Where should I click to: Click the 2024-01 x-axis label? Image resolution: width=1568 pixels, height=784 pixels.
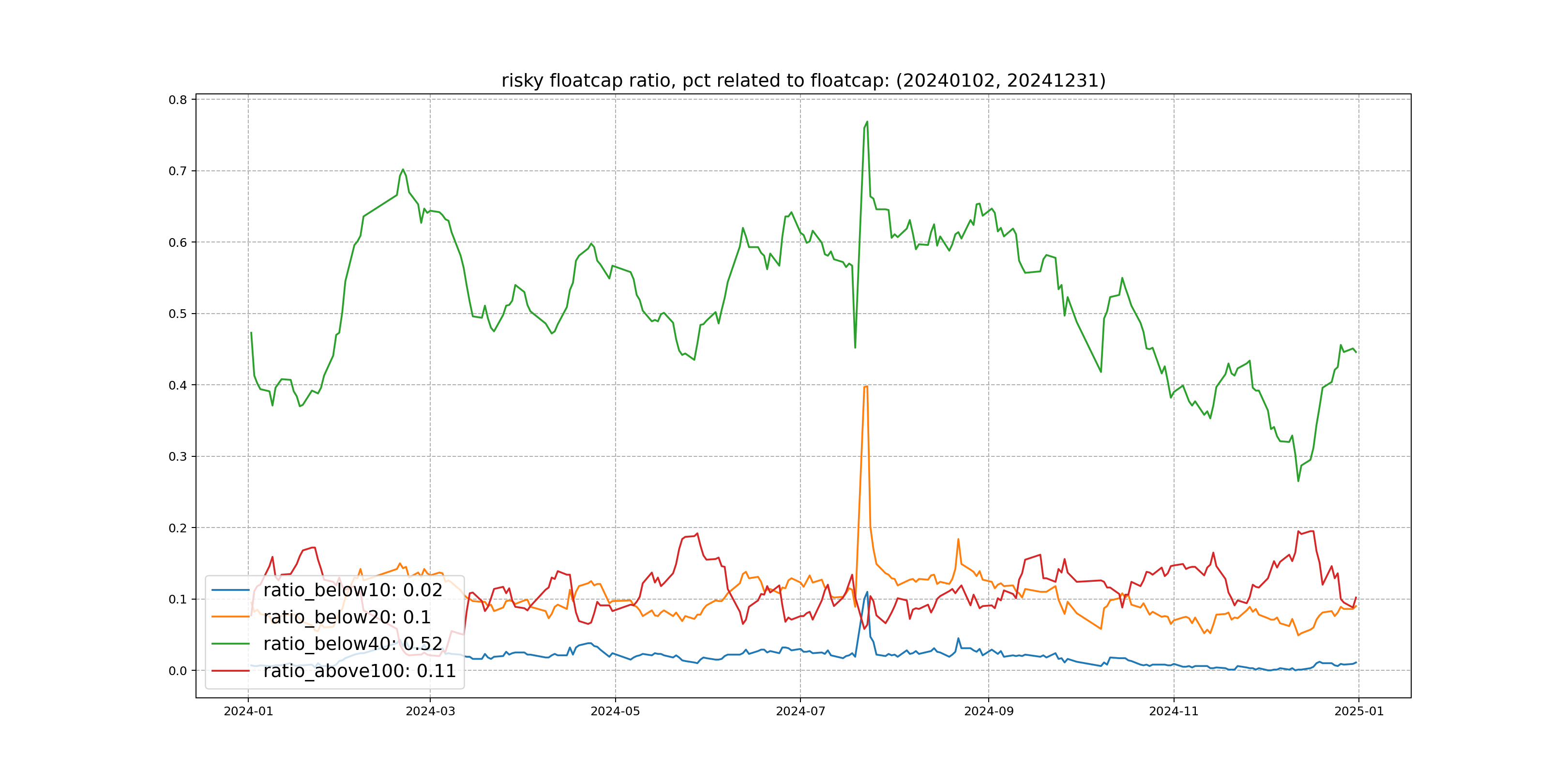[x=248, y=711]
